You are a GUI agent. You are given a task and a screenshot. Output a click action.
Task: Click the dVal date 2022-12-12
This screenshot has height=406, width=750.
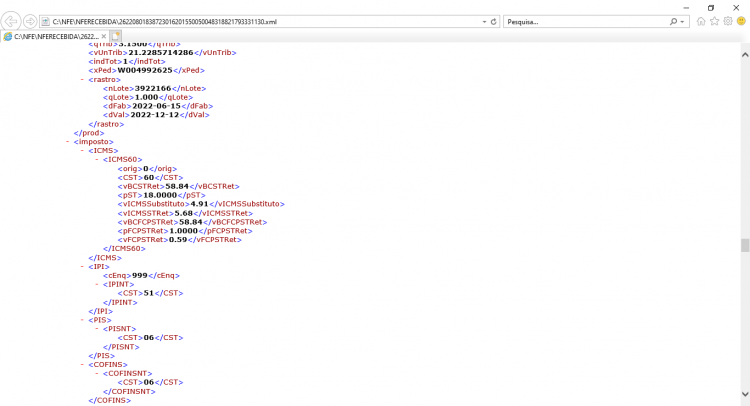tap(154, 115)
